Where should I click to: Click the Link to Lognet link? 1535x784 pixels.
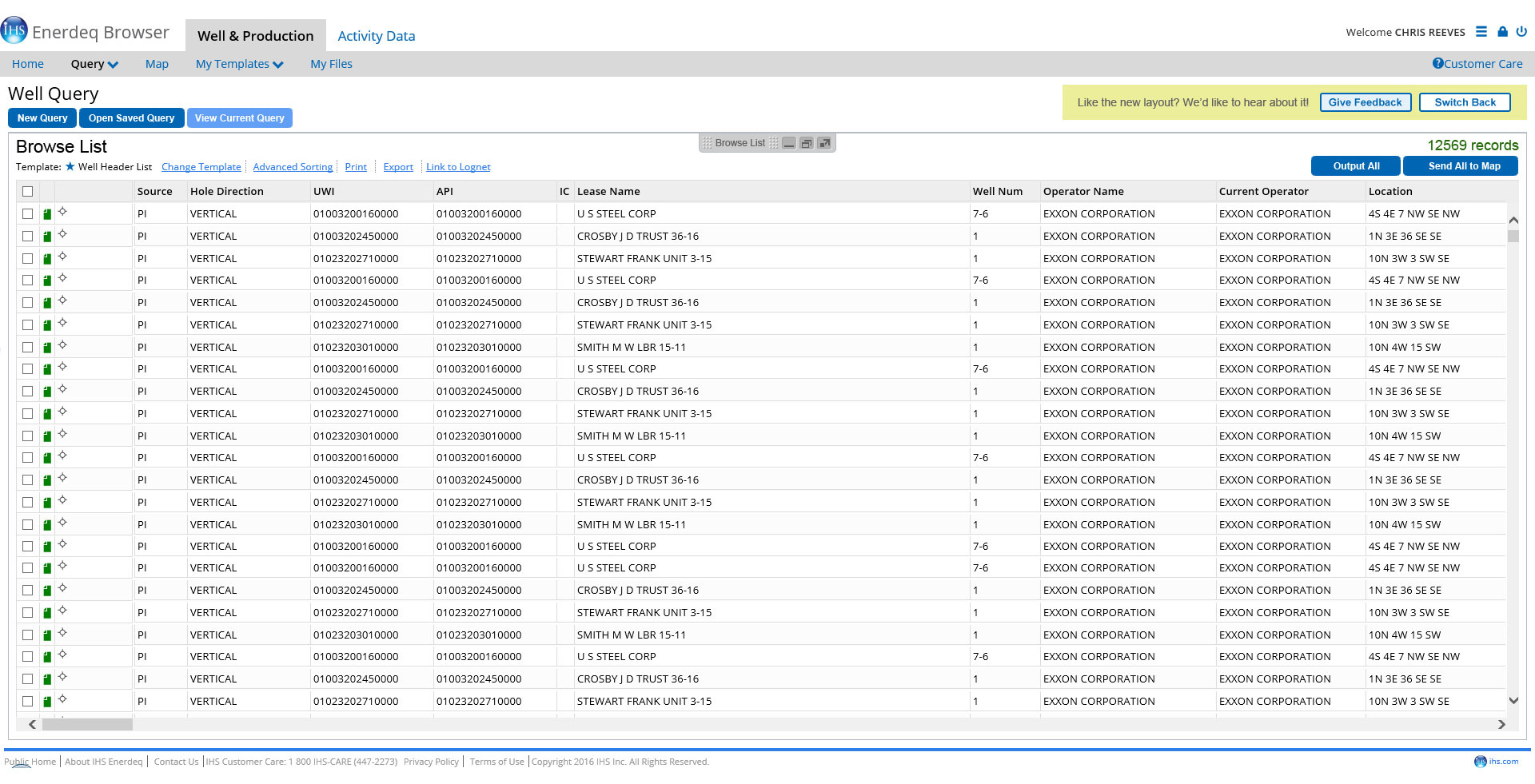[458, 167]
